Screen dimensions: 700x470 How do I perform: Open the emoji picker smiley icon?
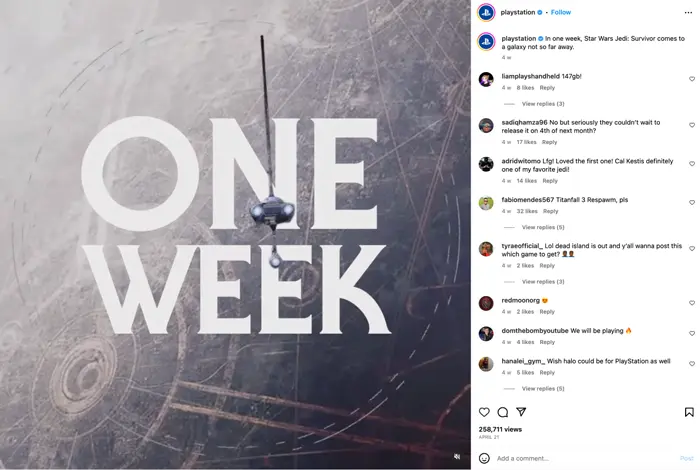(484, 458)
